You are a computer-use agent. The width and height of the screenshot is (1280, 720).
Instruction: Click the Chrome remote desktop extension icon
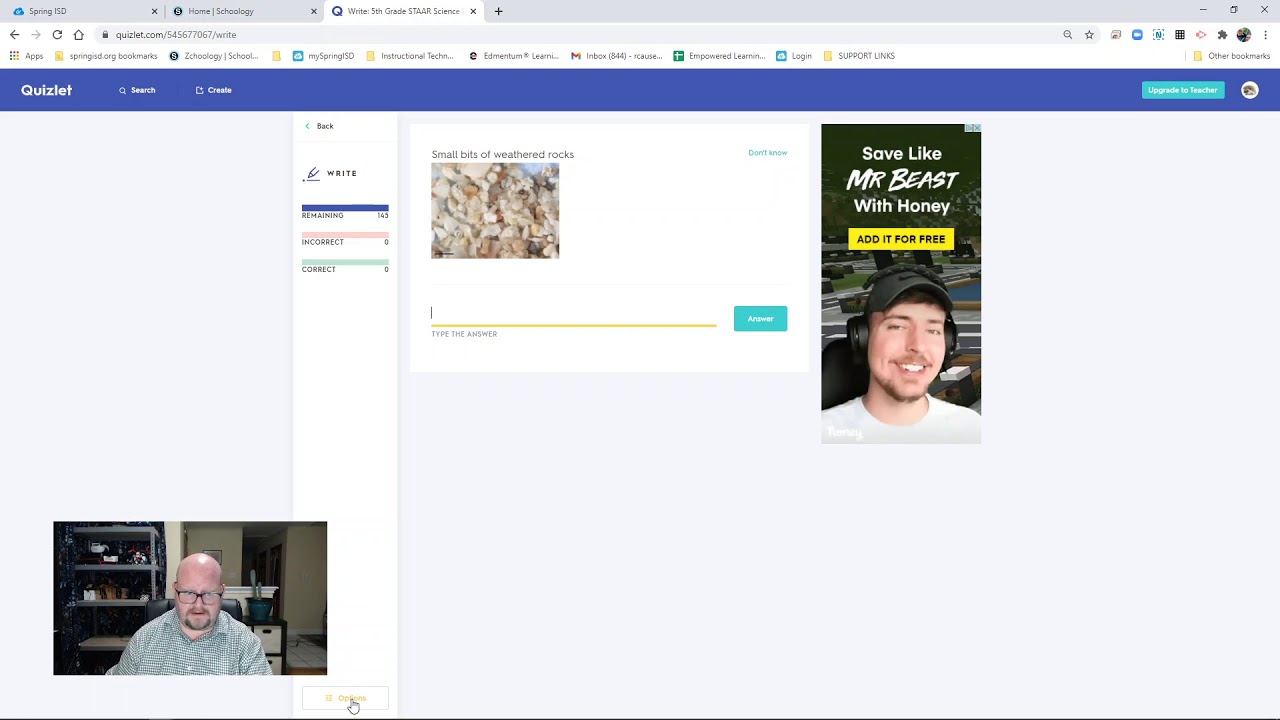click(x=1116, y=34)
